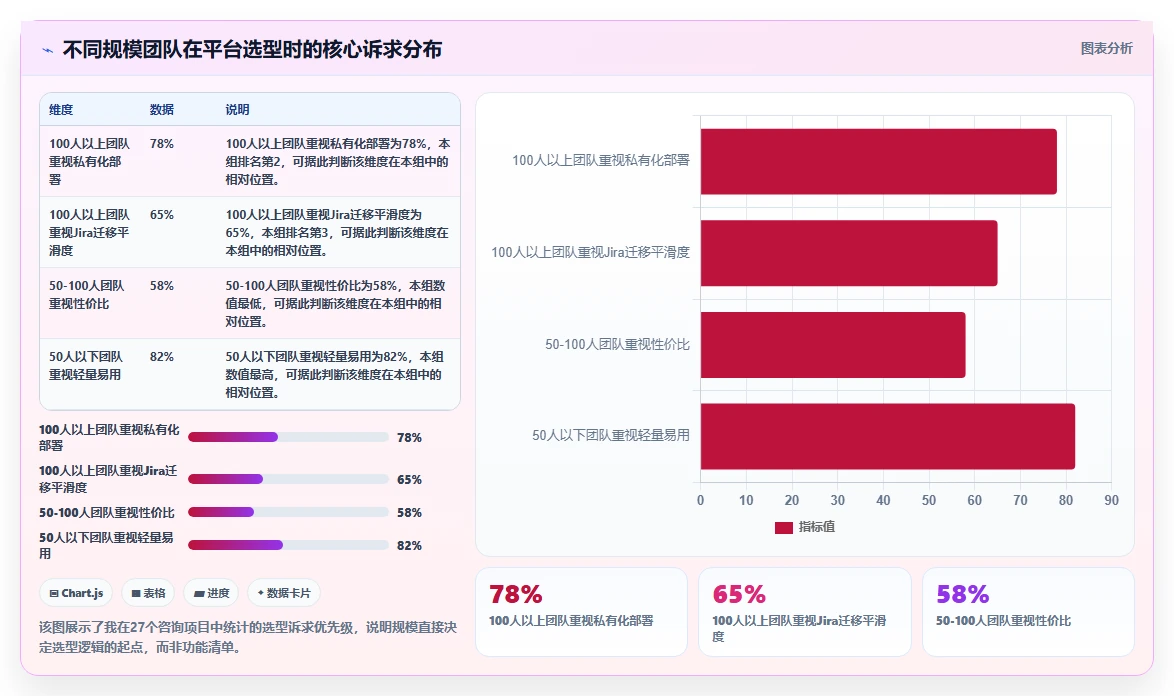Click the chart bar for 50-100人团队重视性价比
Image resolution: width=1174 pixels, height=696 pixels.
point(833,345)
